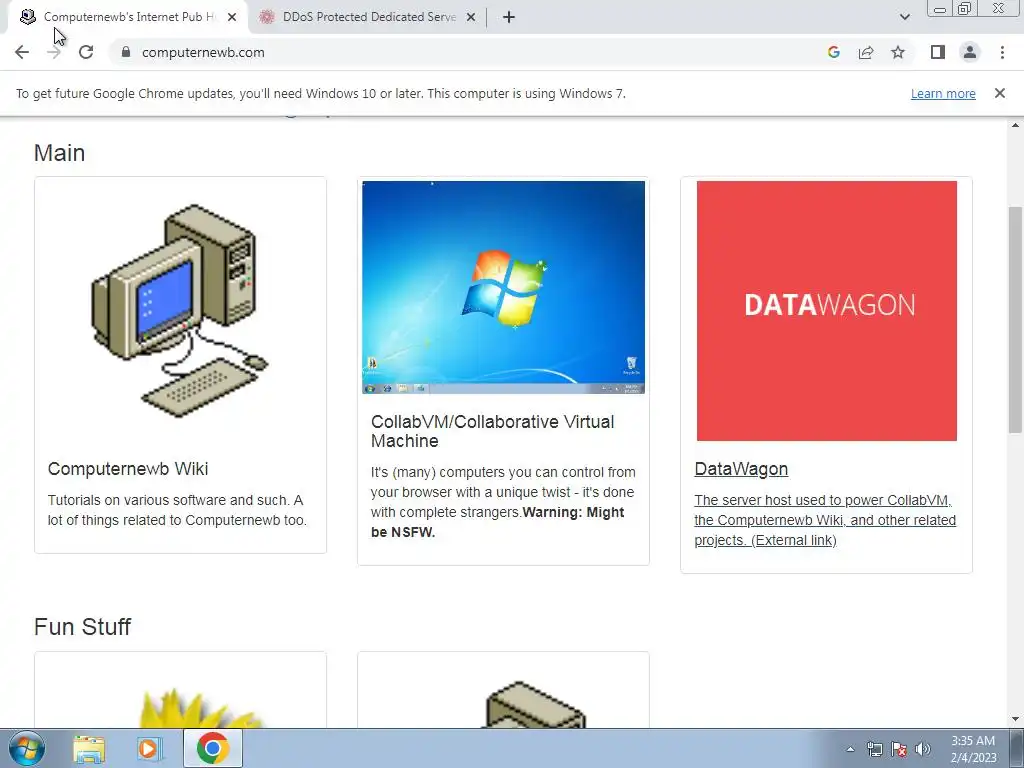Go back to the previous page
The image size is (1024, 768).
coord(22,52)
